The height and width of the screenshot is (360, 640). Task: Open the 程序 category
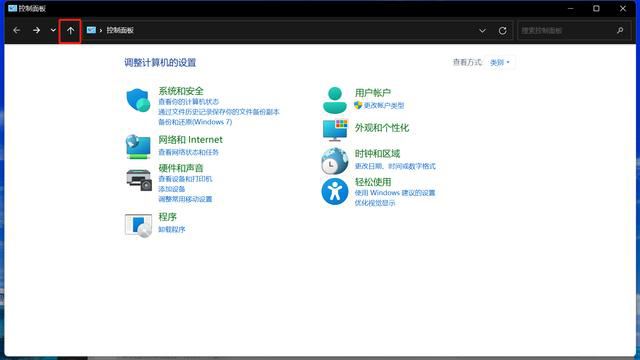(167, 217)
